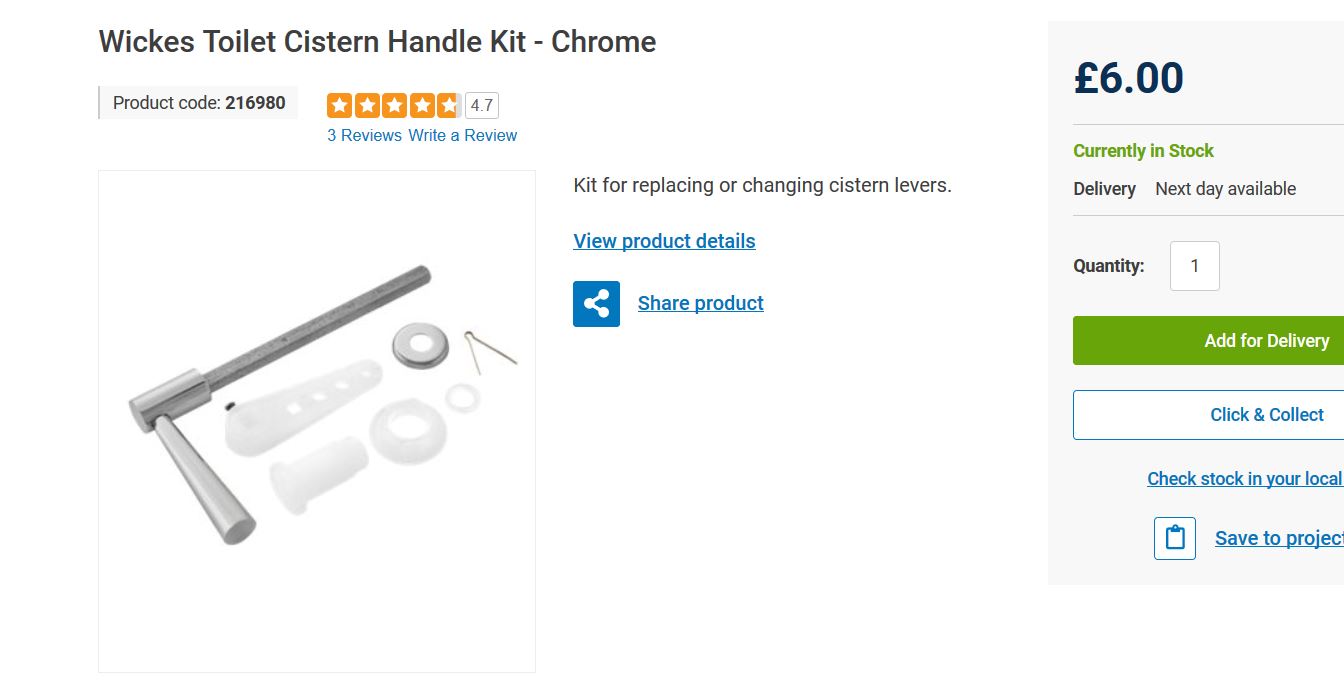Click the Currently in Stock status text
Screen dimensions: 1344x694
1143,151
